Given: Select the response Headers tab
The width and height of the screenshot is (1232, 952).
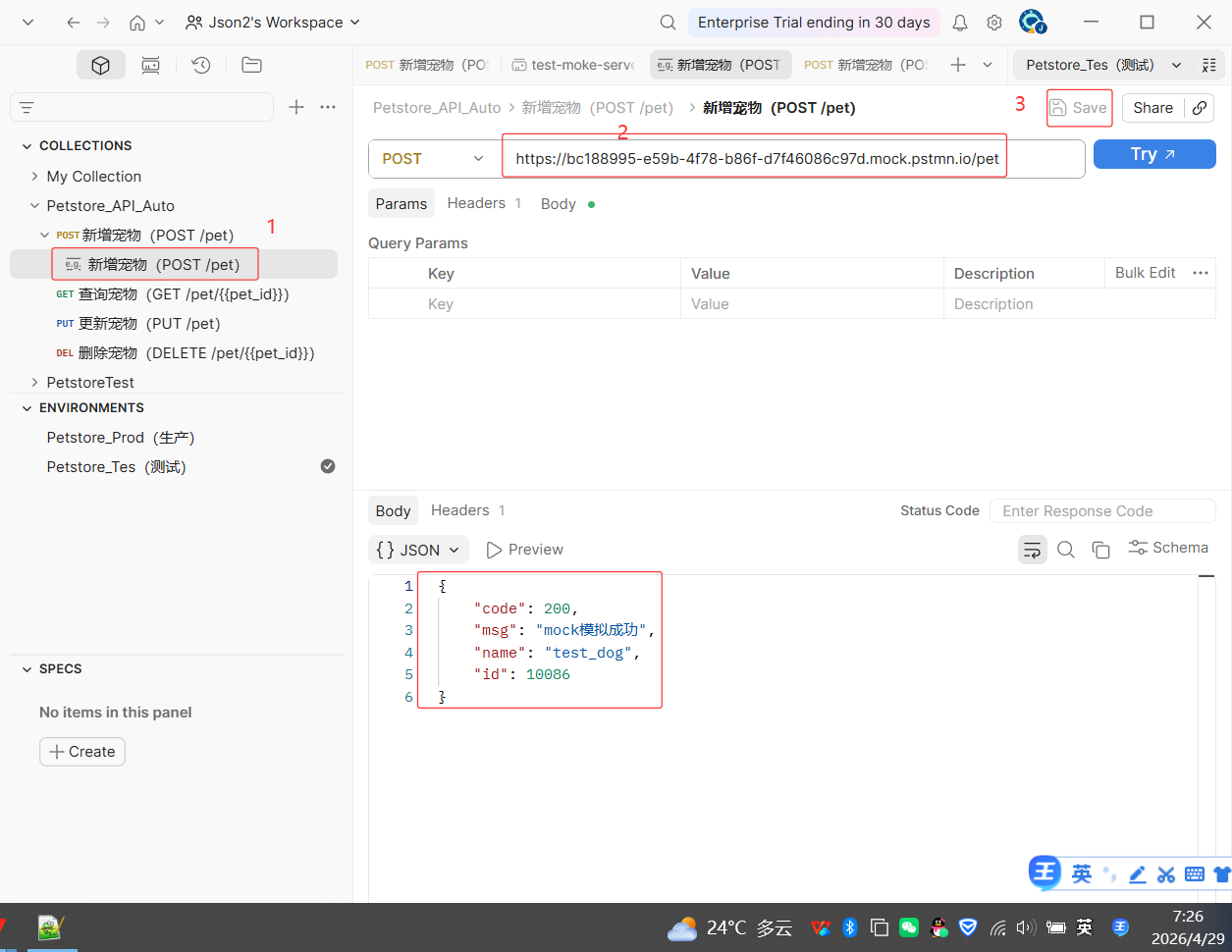Looking at the screenshot, I should tap(468, 510).
